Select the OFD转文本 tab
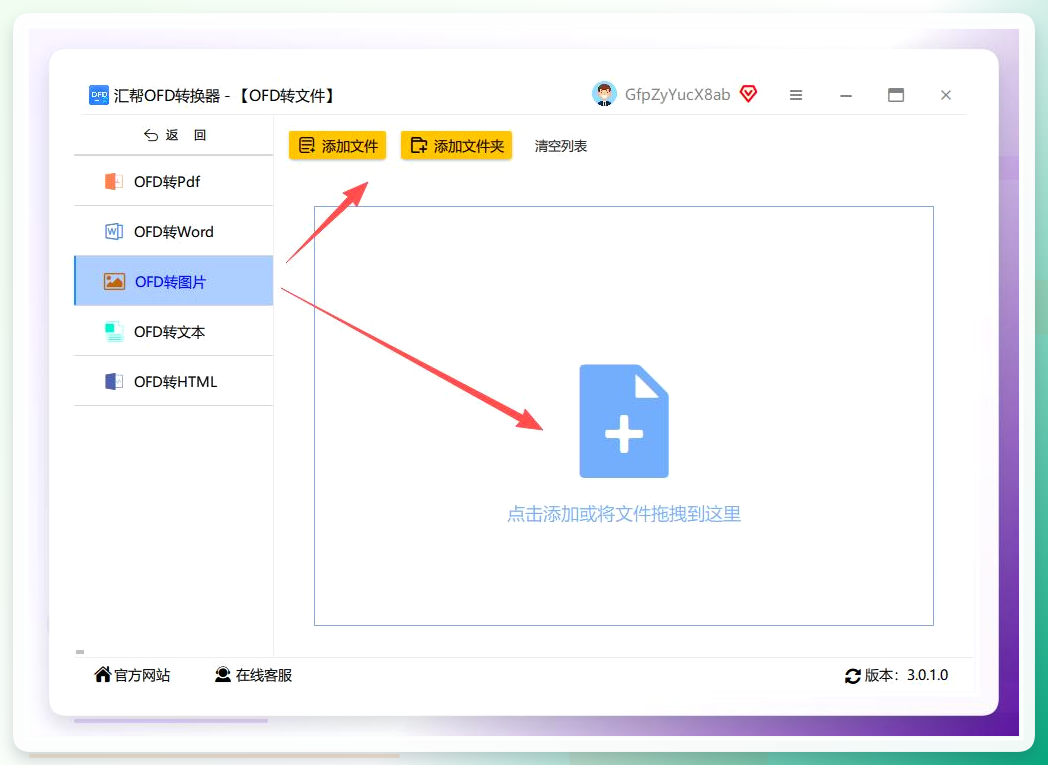Viewport: 1048px width, 765px height. (x=174, y=331)
